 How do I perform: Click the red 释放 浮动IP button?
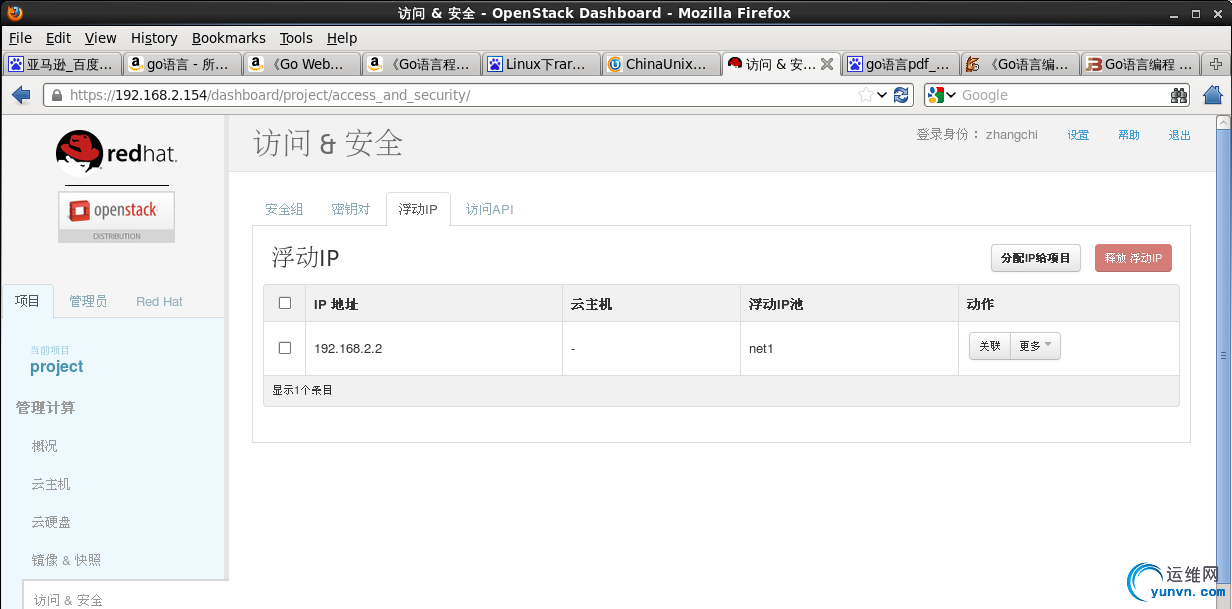[x=1133, y=258]
